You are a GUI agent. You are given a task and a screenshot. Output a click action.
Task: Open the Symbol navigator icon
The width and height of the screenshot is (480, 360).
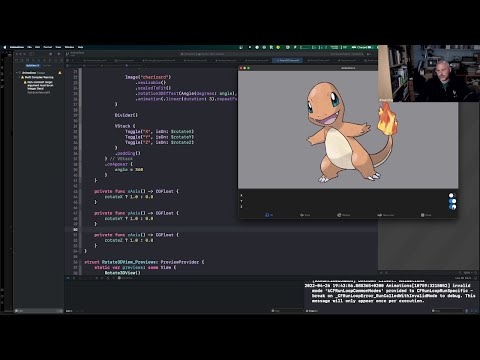coord(28,60)
